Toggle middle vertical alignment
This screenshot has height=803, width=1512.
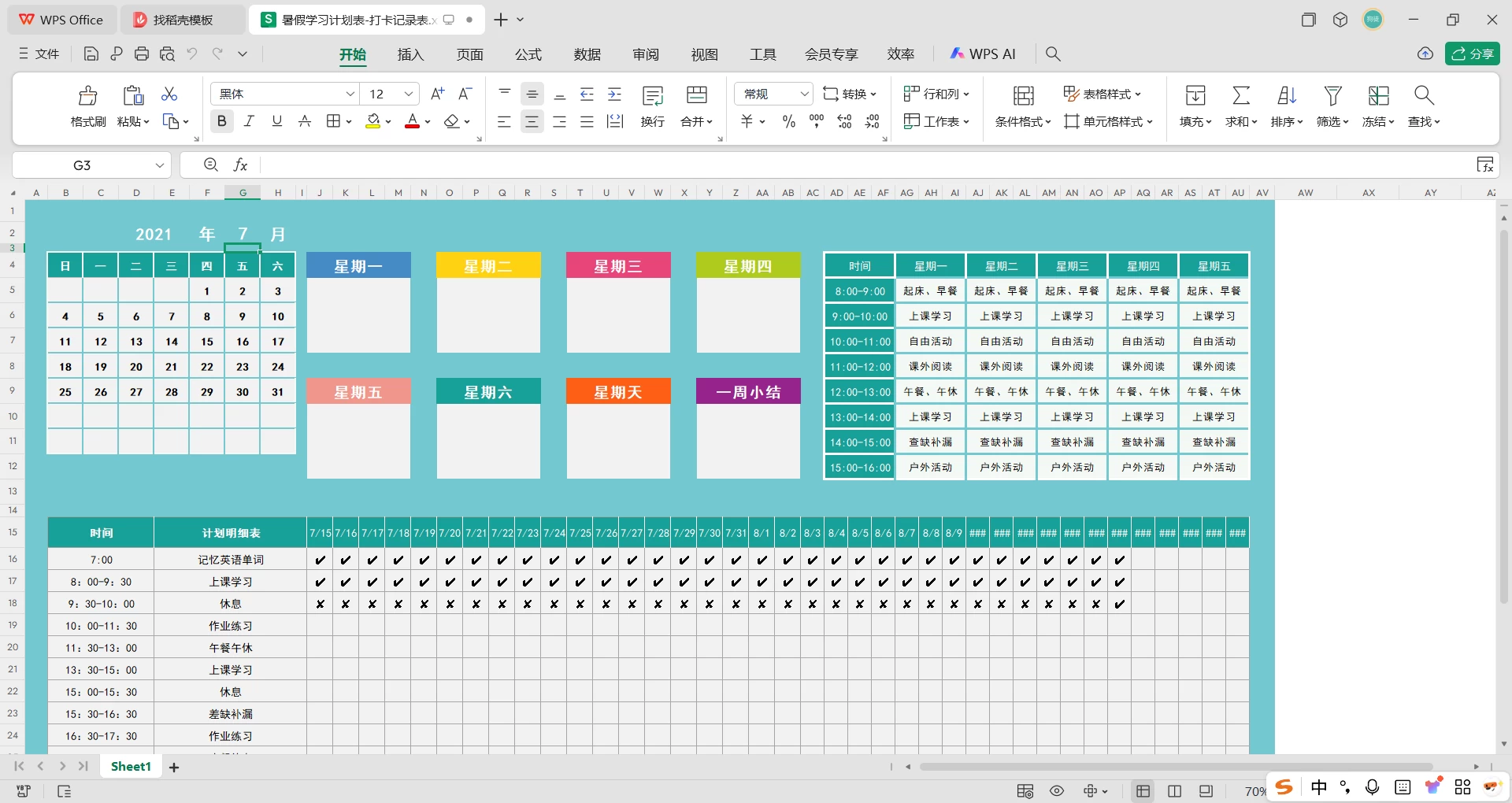[532, 94]
